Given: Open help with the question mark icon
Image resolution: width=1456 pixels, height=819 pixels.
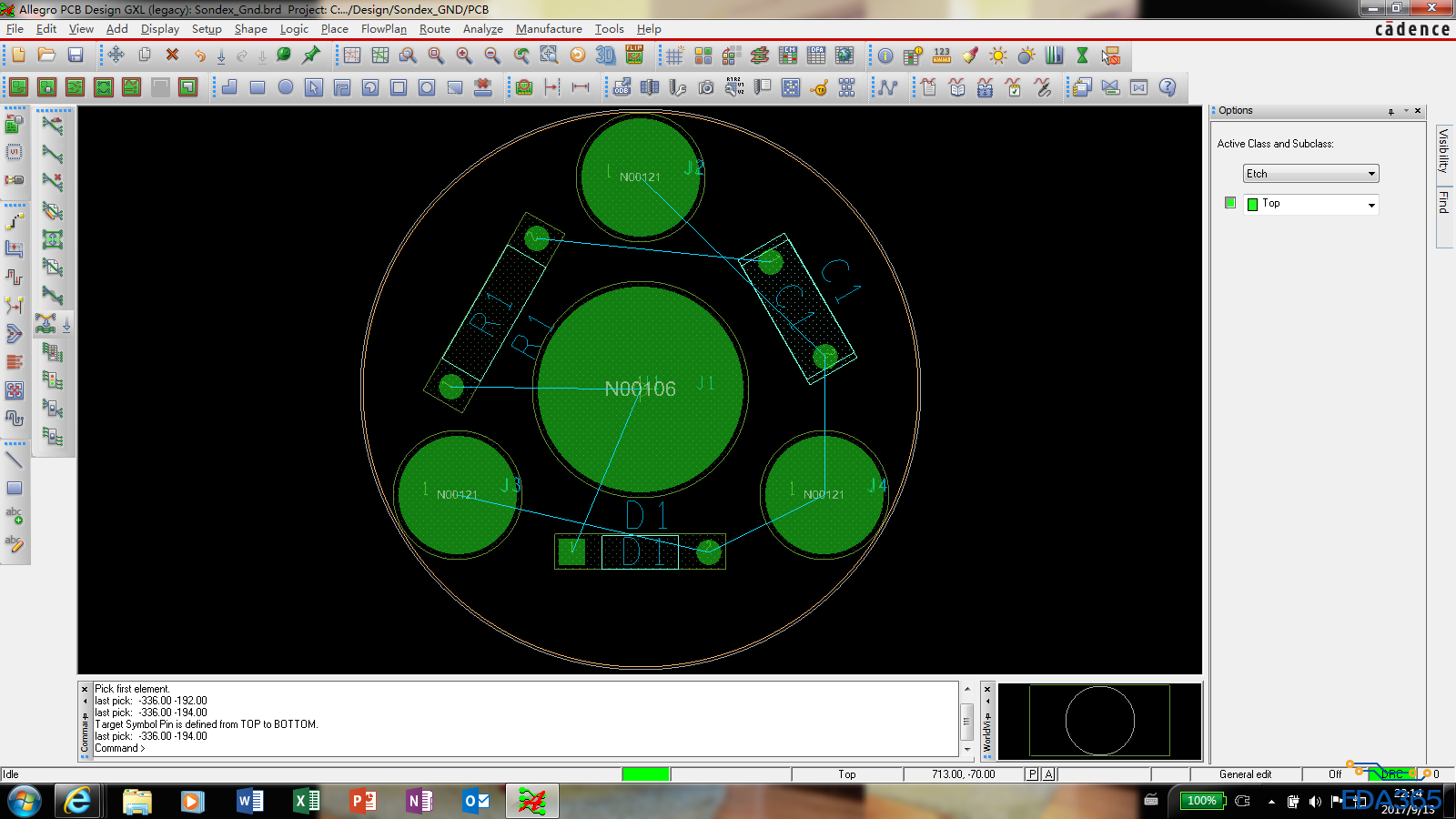Looking at the screenshot, I should click(1168, 87).
